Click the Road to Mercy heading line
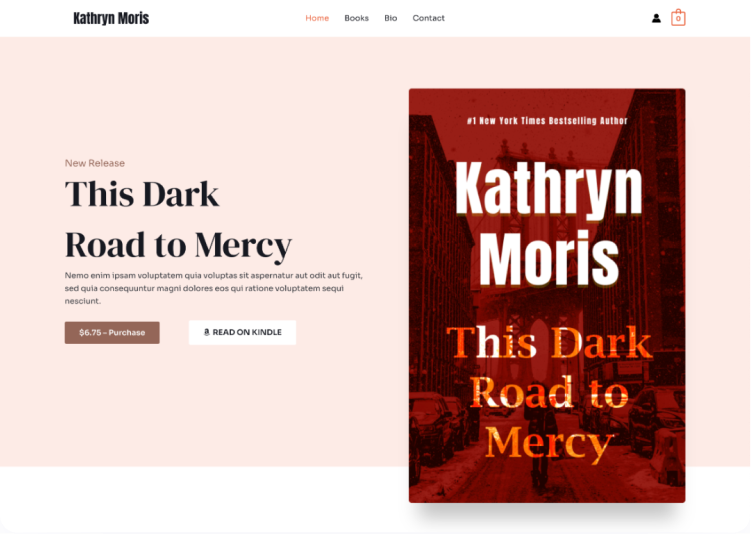The image size is (751, 534). (178, 245)
